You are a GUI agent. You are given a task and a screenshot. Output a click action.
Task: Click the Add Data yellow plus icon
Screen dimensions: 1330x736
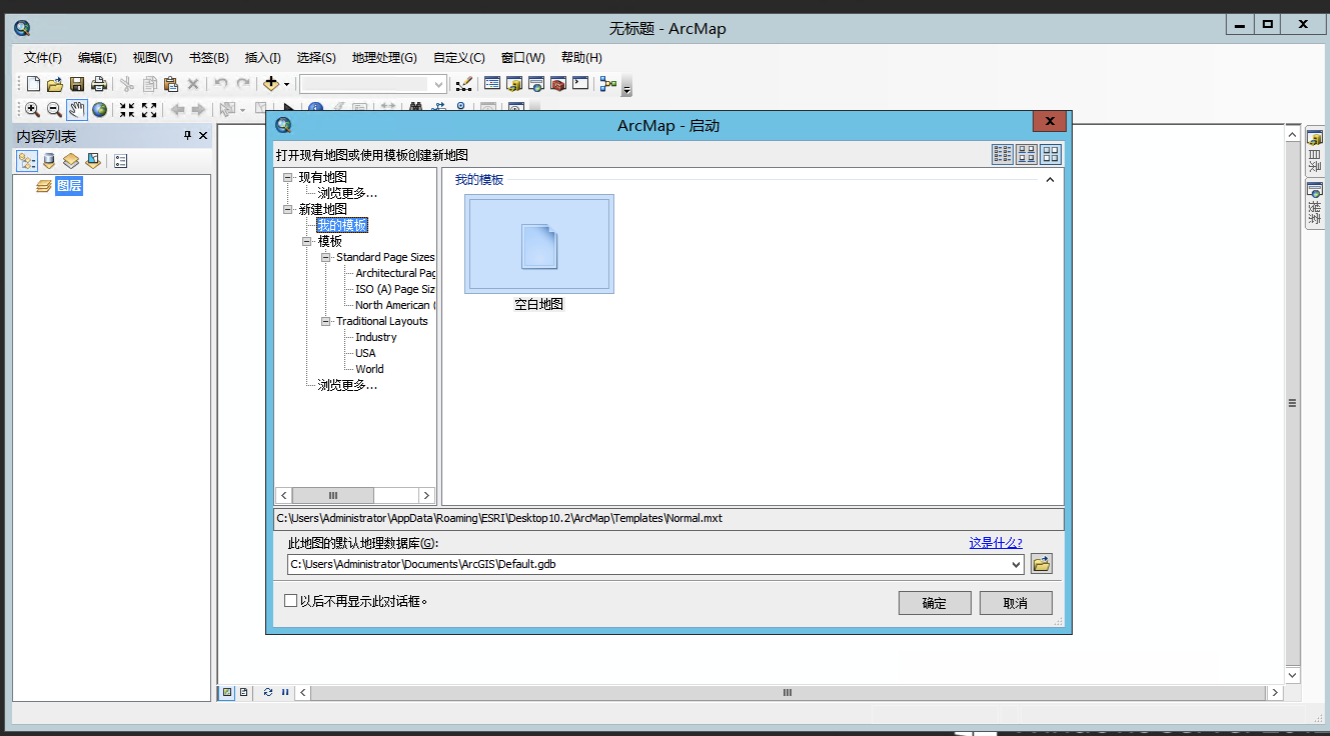(270, 84)
